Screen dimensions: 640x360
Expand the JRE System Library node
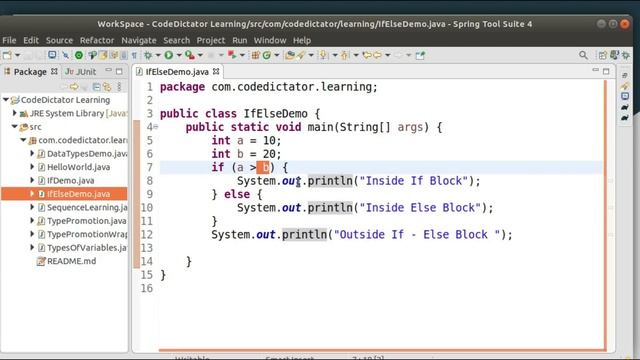(x=15, y=113)
